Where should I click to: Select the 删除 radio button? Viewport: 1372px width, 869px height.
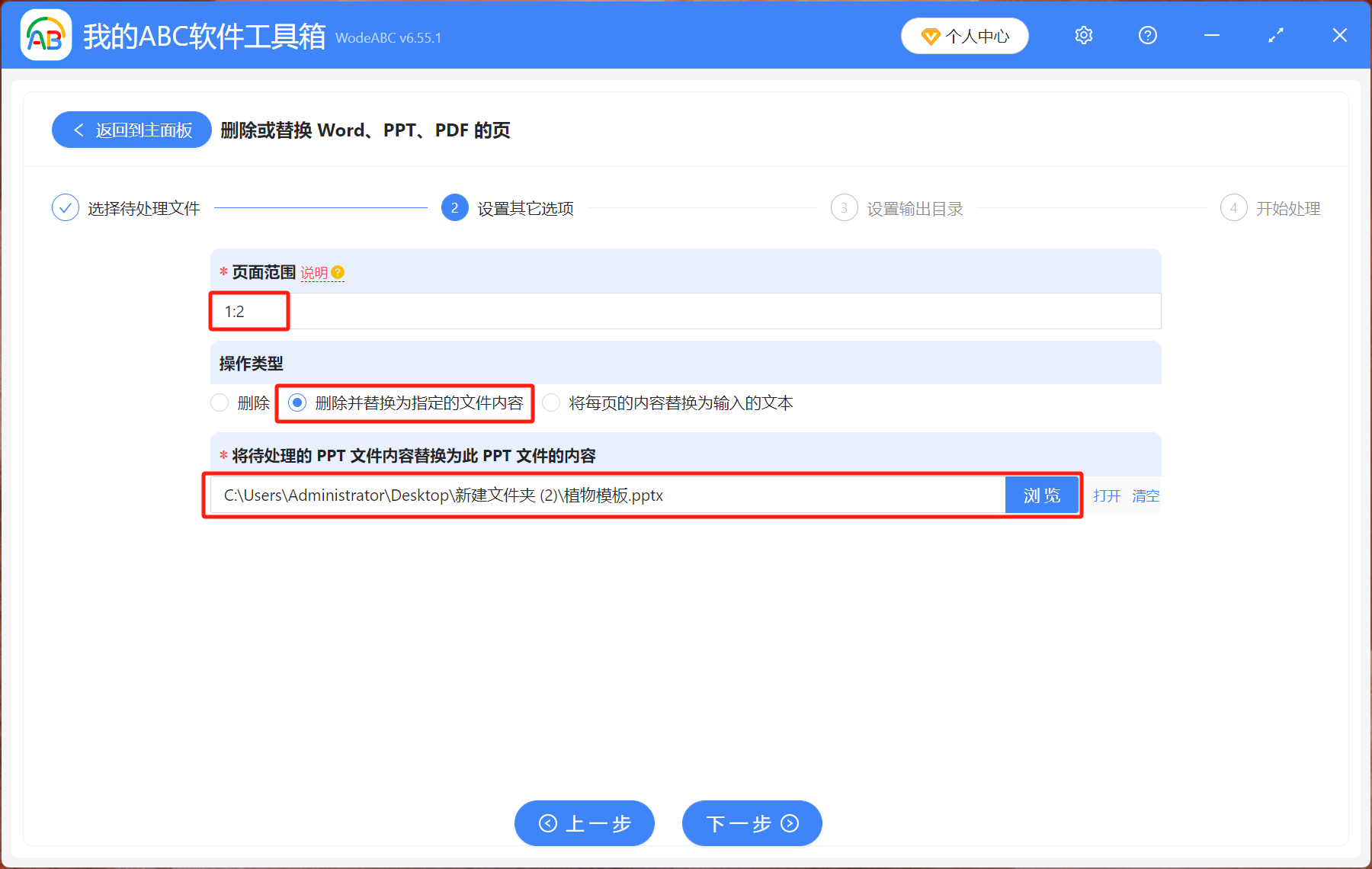220,402
